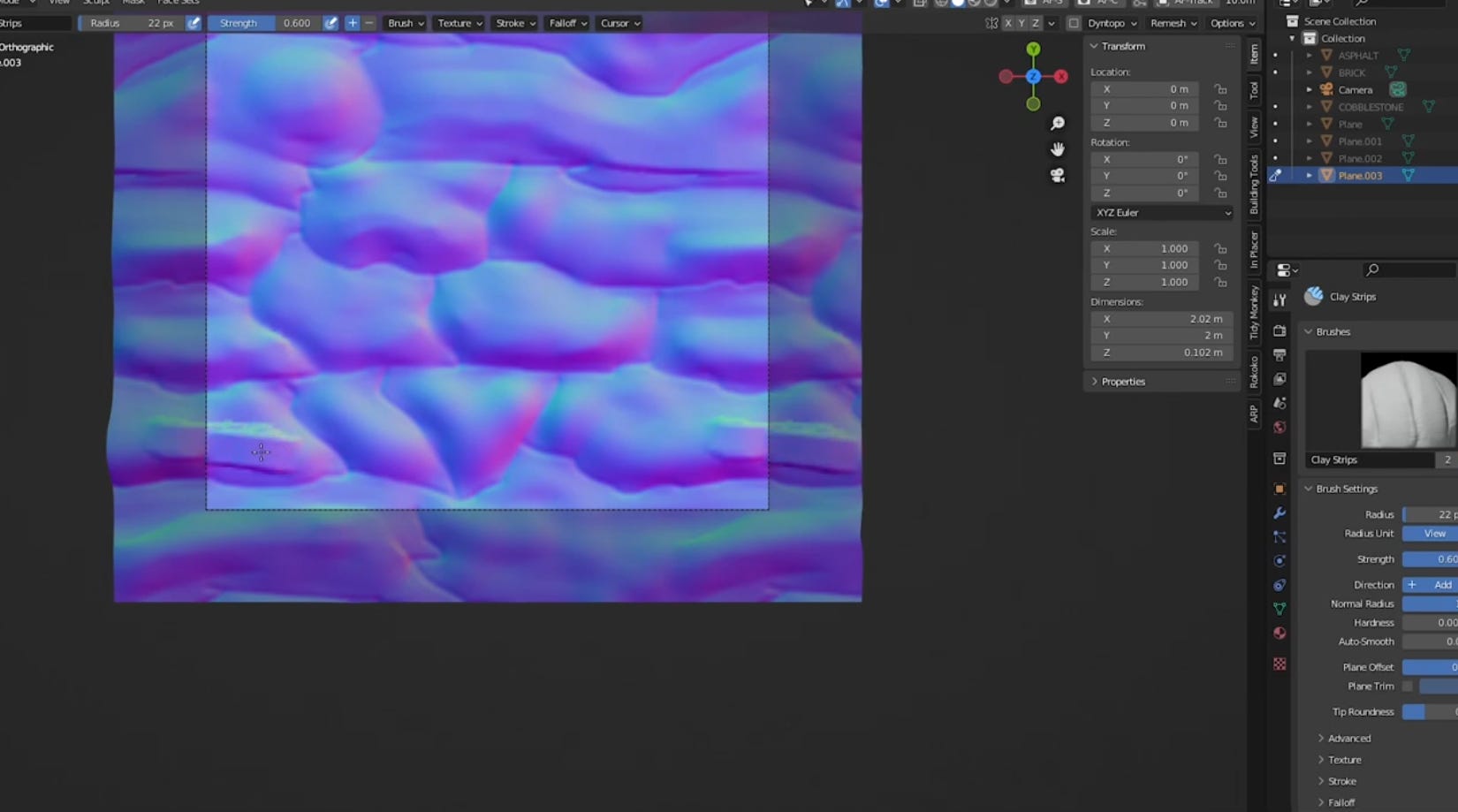Select the Camera object in outliner
The image size is (1458, 812).
(x=1355, y=90)
